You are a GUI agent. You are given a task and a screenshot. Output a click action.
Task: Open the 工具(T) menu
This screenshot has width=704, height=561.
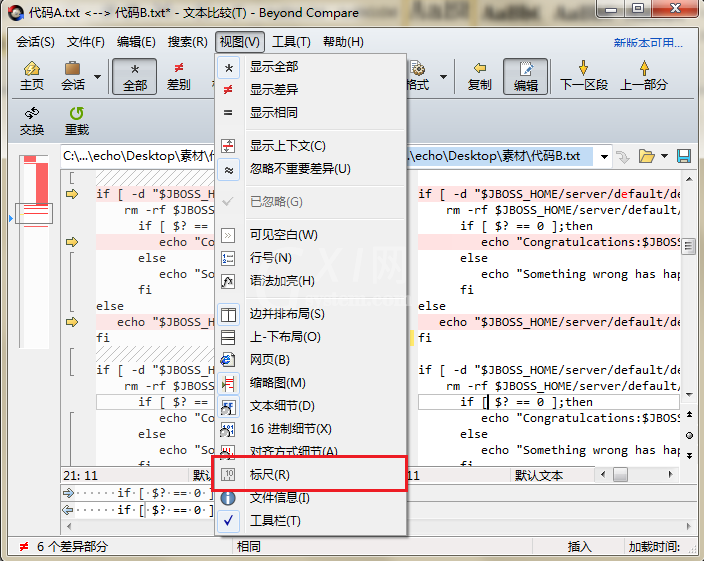click(x=291, y=42)
